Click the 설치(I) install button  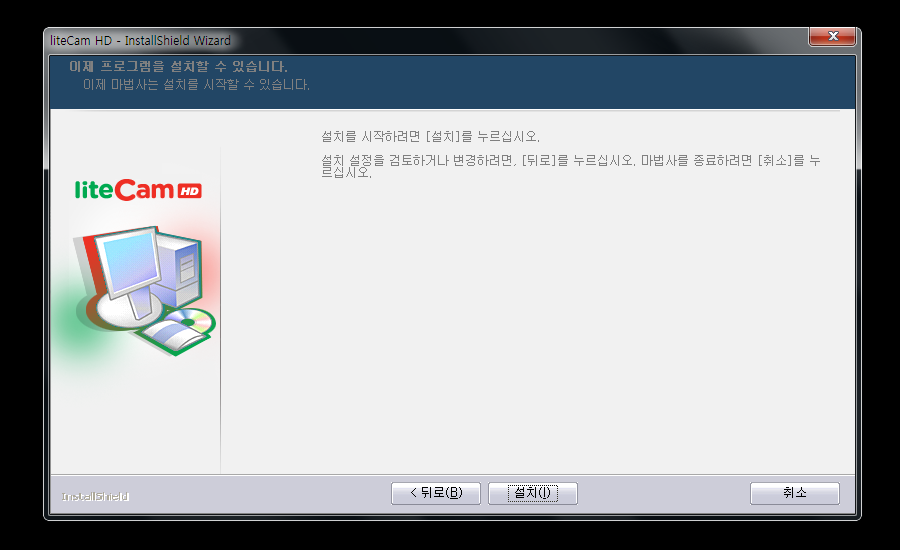point(533,493)
